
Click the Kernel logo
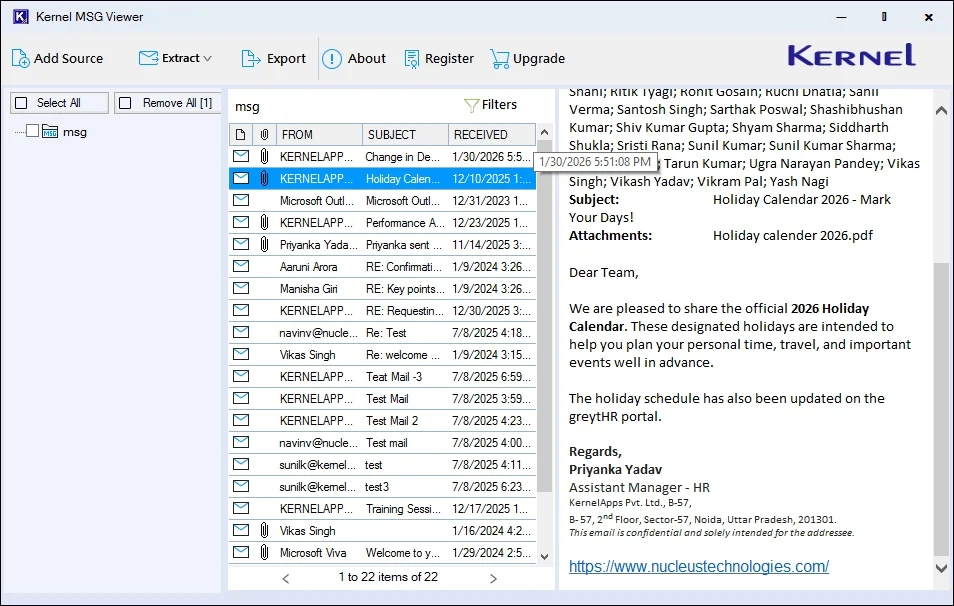tap(851, 55)
